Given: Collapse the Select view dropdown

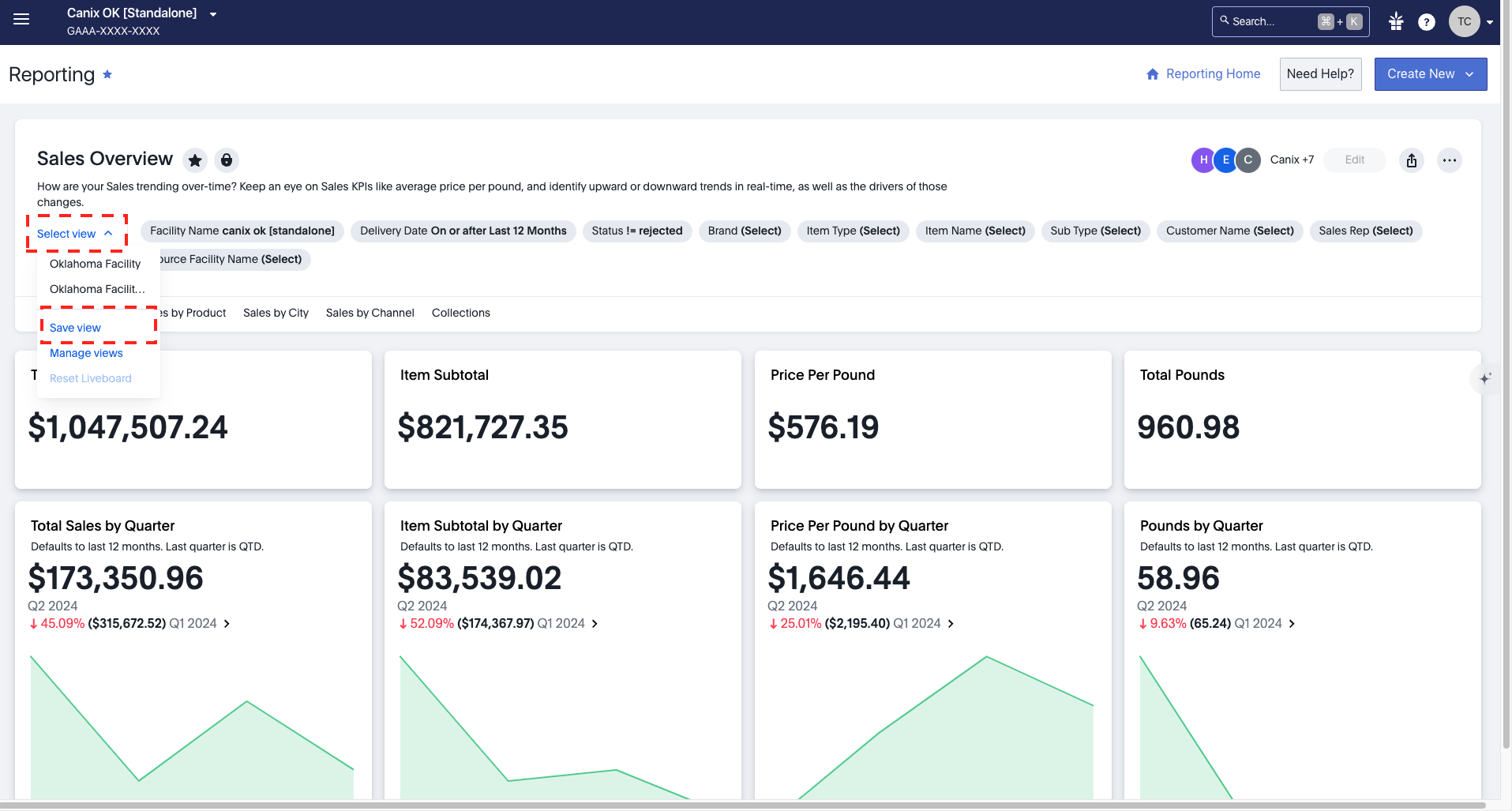Looking at the screenshot, I should [x=76, y=234].
